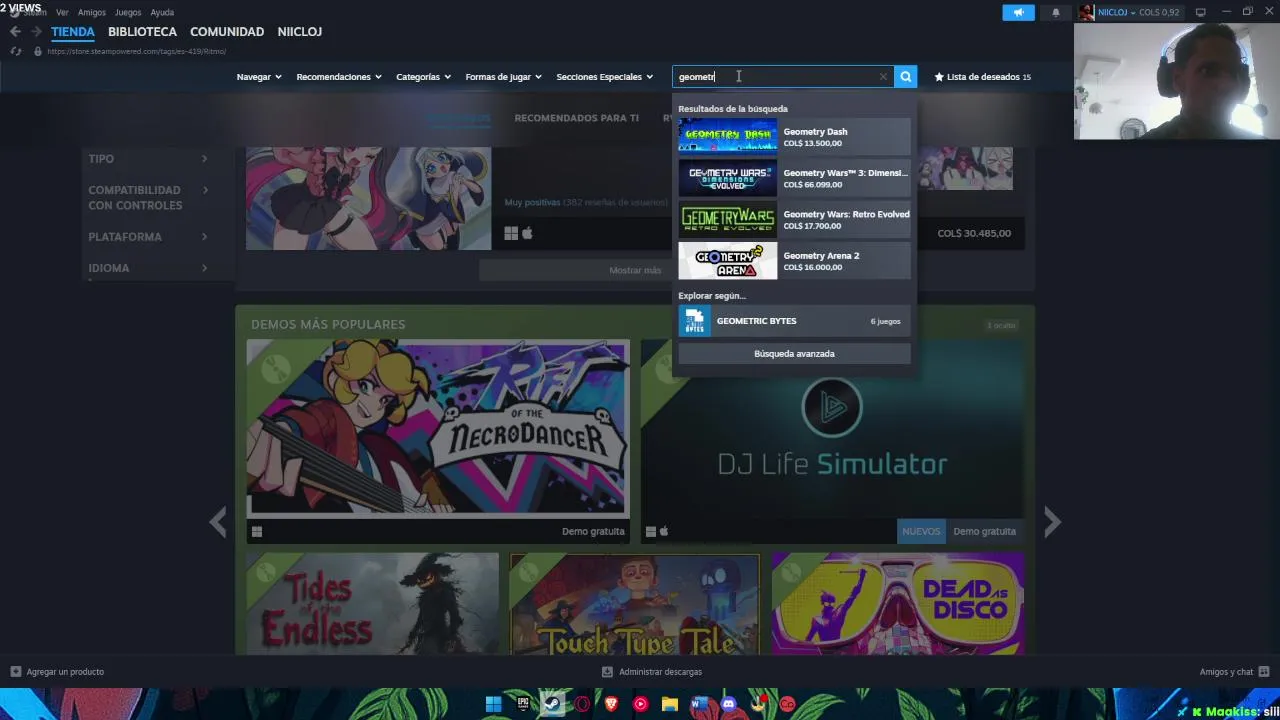This screenshot has height=720, width=1280.
Task: Click the Amigos y chat icon
Action: click(x=1264, y=672)
